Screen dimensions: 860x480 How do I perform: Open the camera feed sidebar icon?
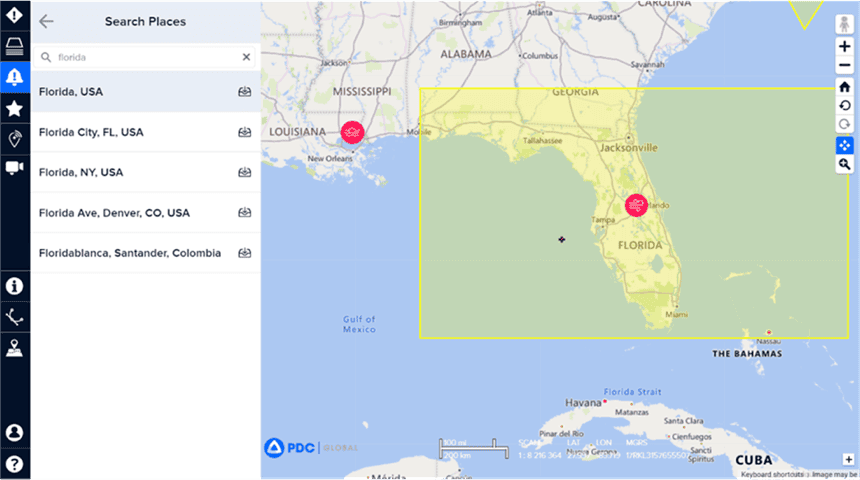14,167
